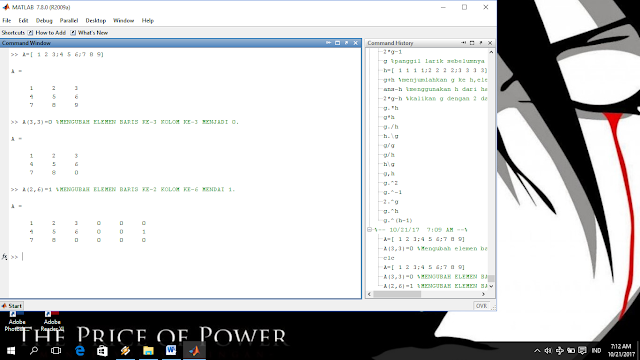Open the action center notification icon

582,351
